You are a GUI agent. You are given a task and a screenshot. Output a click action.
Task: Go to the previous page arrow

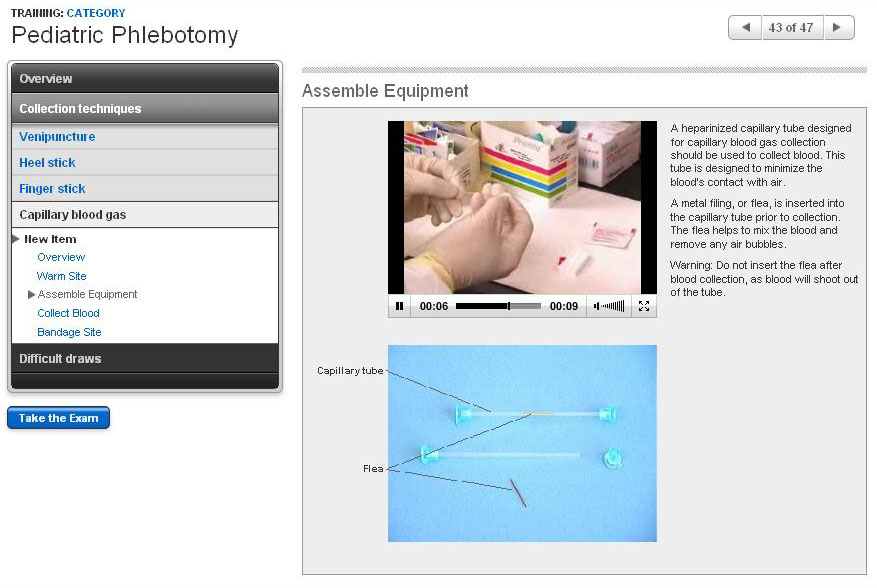click(744, 28)
